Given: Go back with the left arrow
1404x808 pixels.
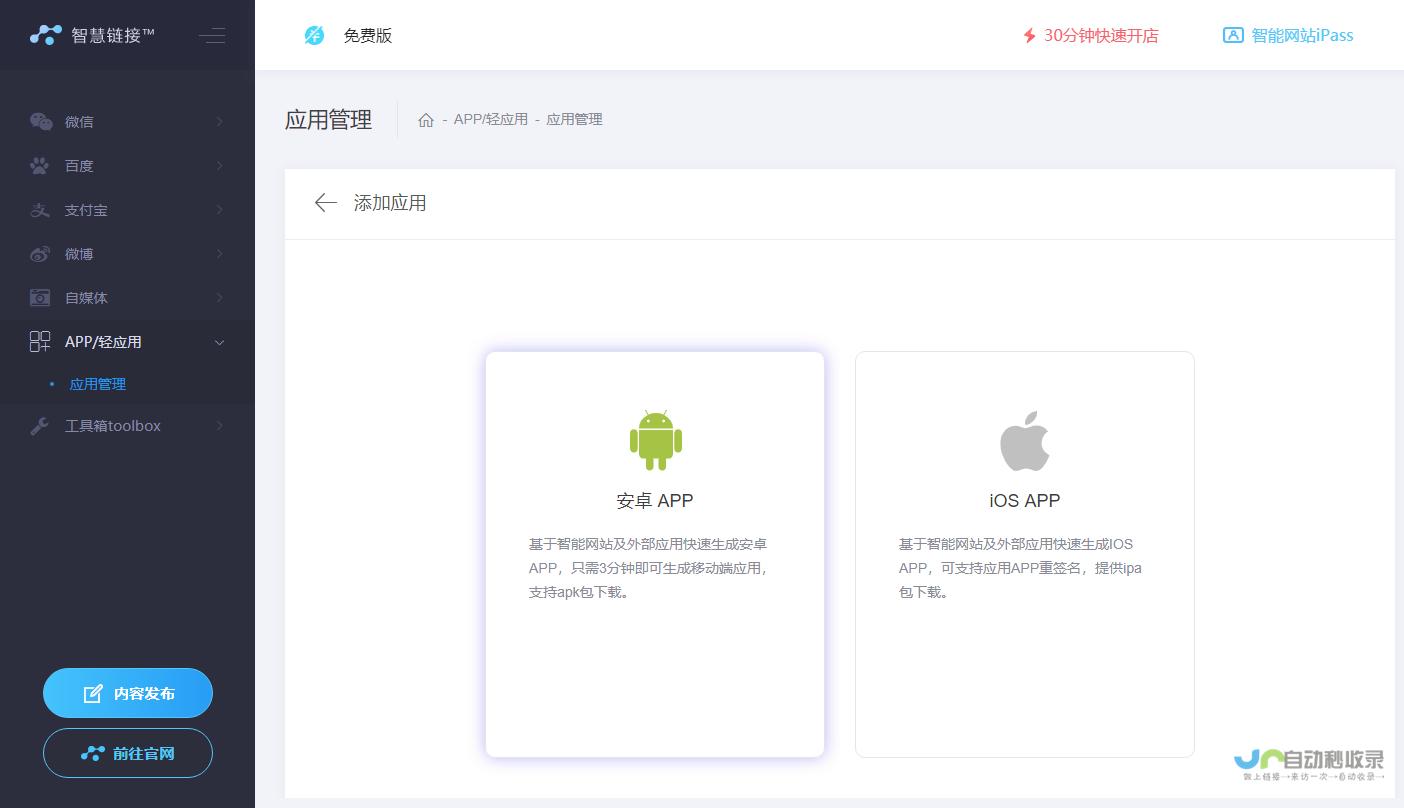Looking at the screenshot, I should coord(325,203).
